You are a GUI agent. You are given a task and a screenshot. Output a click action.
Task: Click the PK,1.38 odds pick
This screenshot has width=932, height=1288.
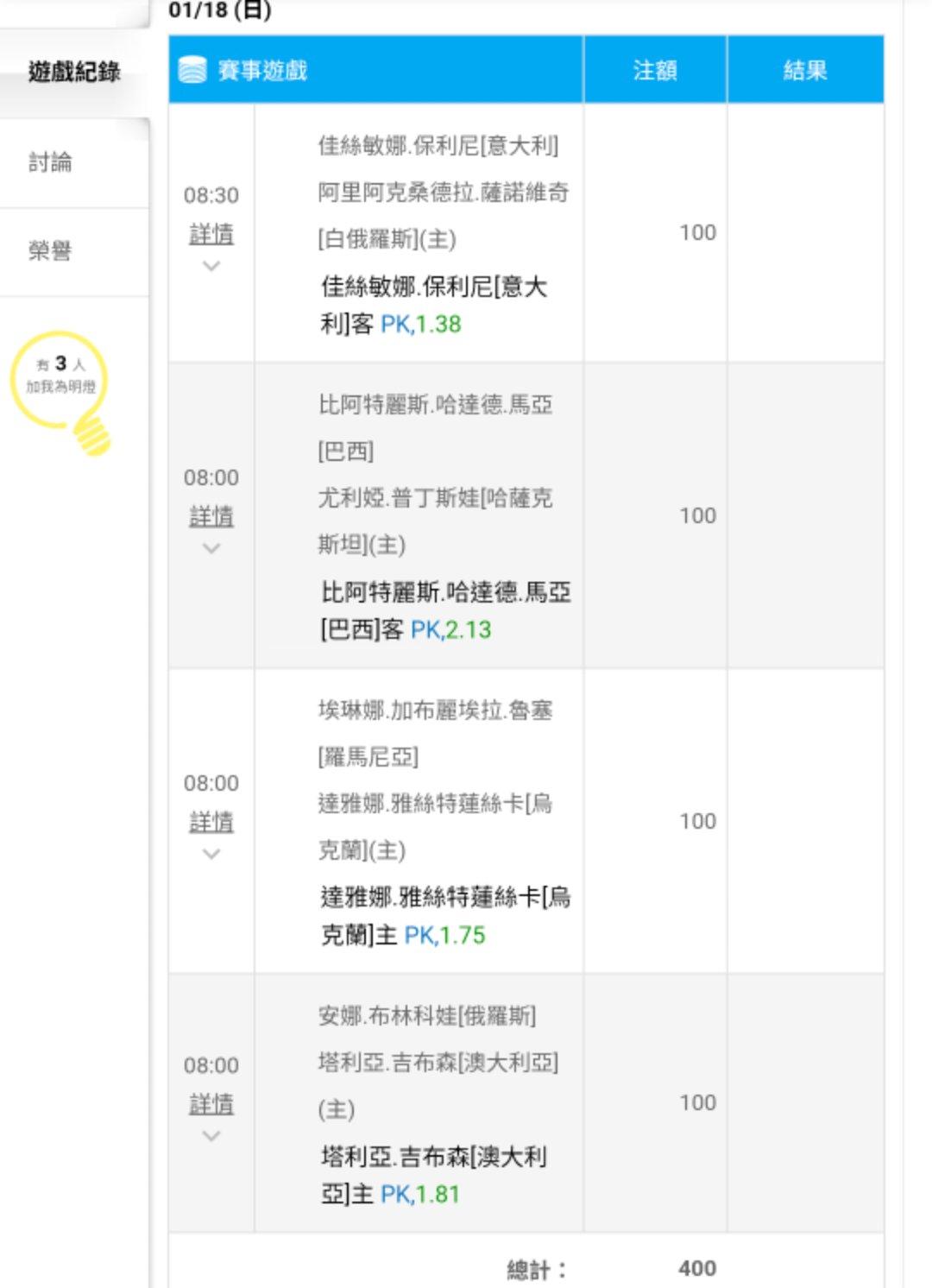click(421, 325)
